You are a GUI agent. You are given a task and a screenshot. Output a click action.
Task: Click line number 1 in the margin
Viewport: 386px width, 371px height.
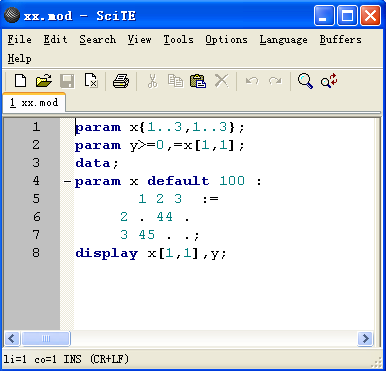pyautogui.click(x=36, y=127)
